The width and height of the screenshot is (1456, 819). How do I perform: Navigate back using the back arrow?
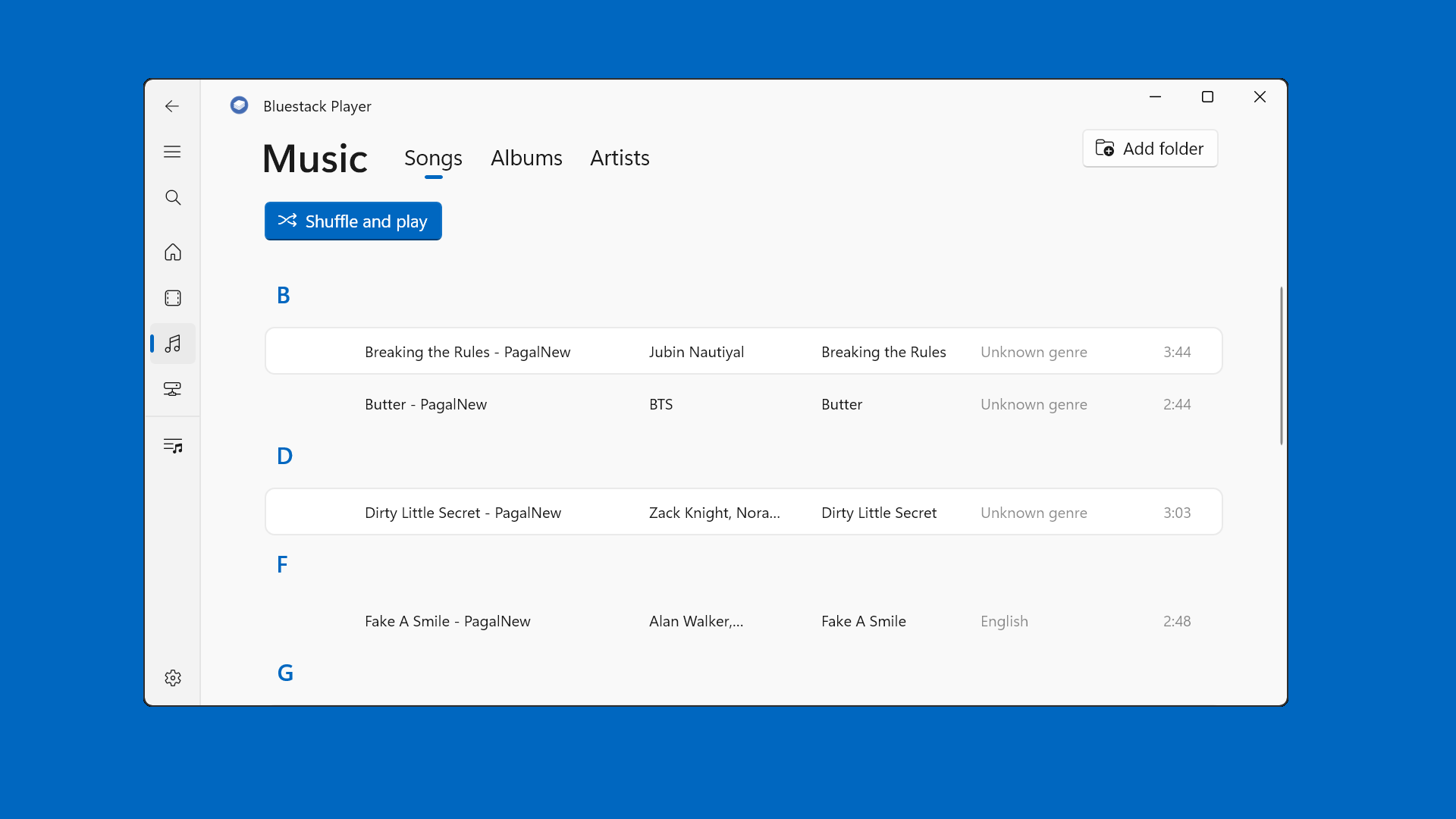click(x=171, y=106)
